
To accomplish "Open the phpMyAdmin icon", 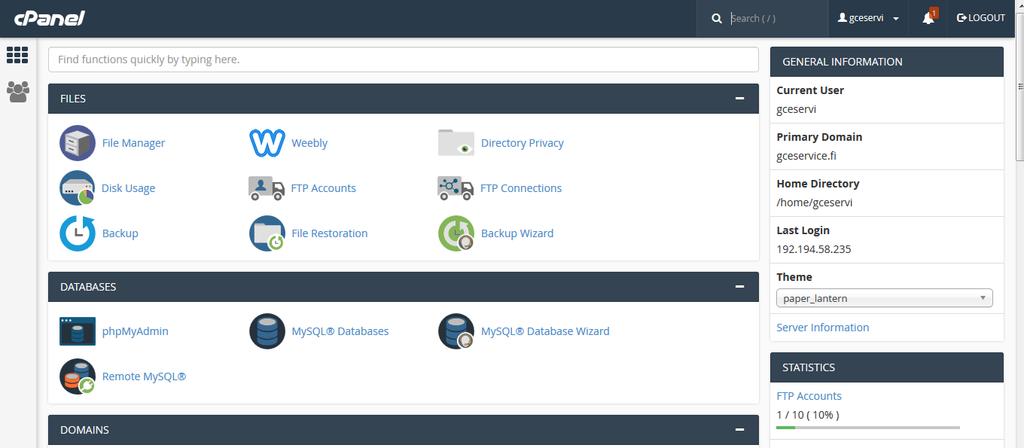I will [77, 331].
